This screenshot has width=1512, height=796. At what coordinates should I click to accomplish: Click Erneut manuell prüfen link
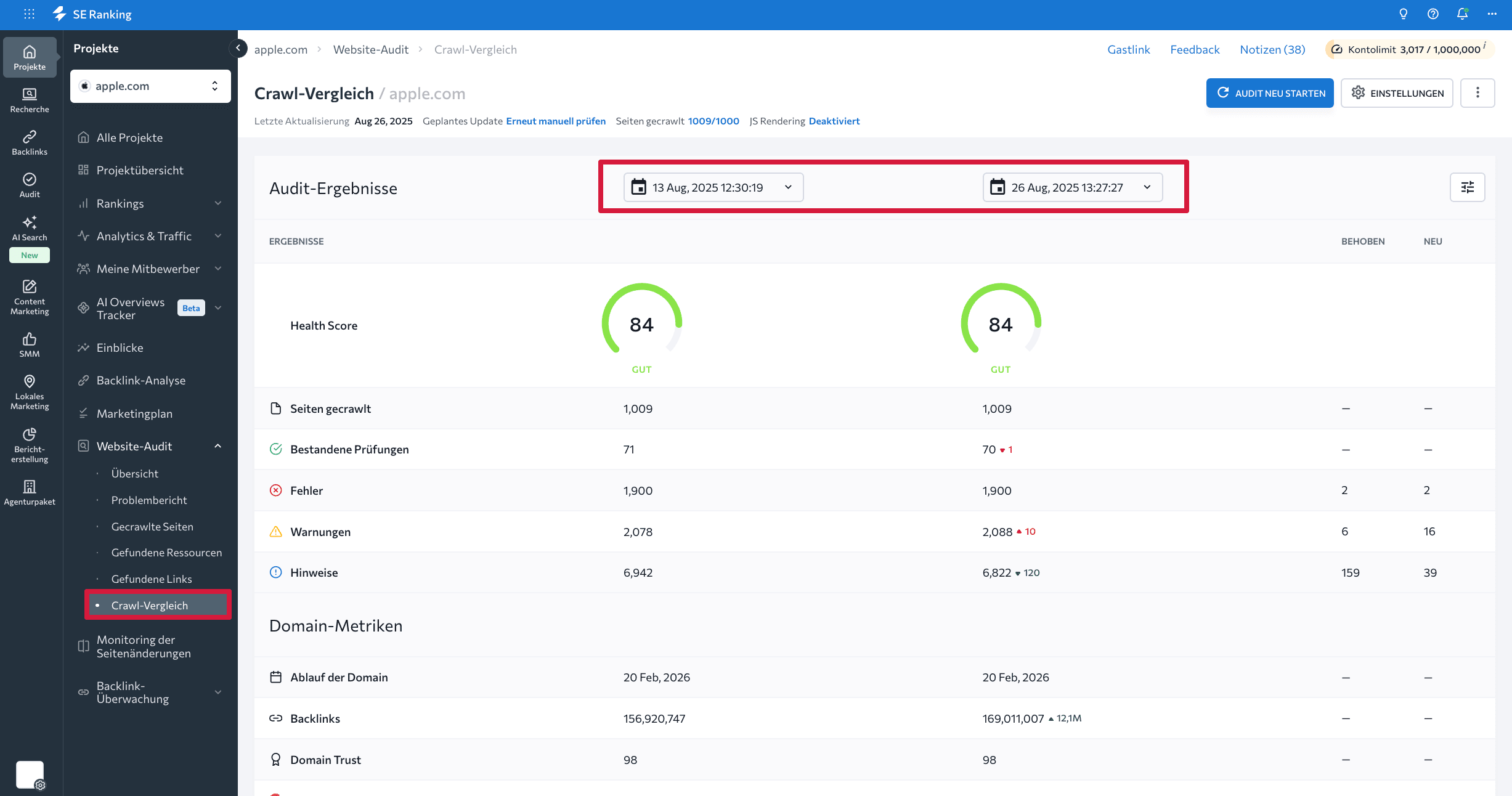[556, 121]
